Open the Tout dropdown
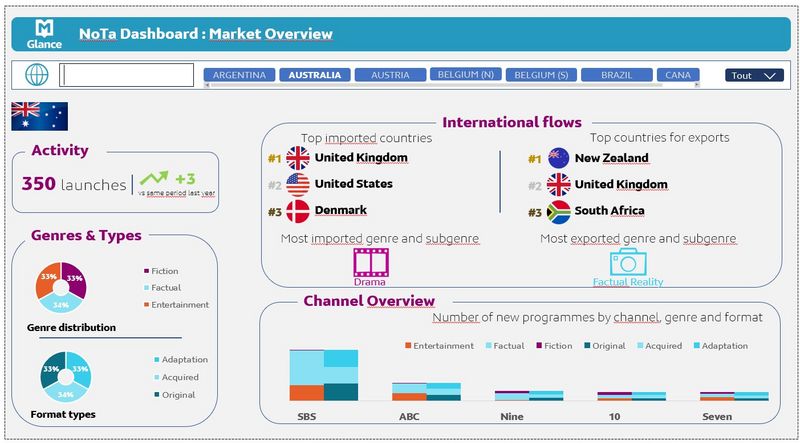This screenshot has height=444, width=800. pyautogui.click(x=754, y=76)
